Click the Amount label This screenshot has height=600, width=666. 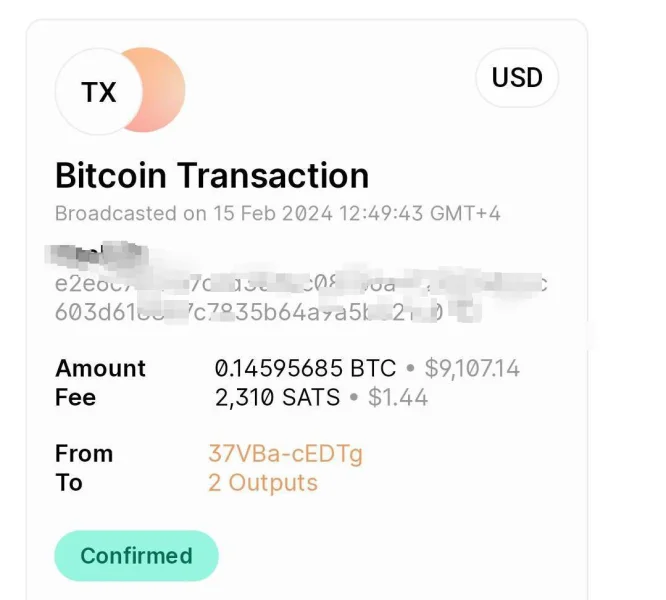[x=100, y=368]
